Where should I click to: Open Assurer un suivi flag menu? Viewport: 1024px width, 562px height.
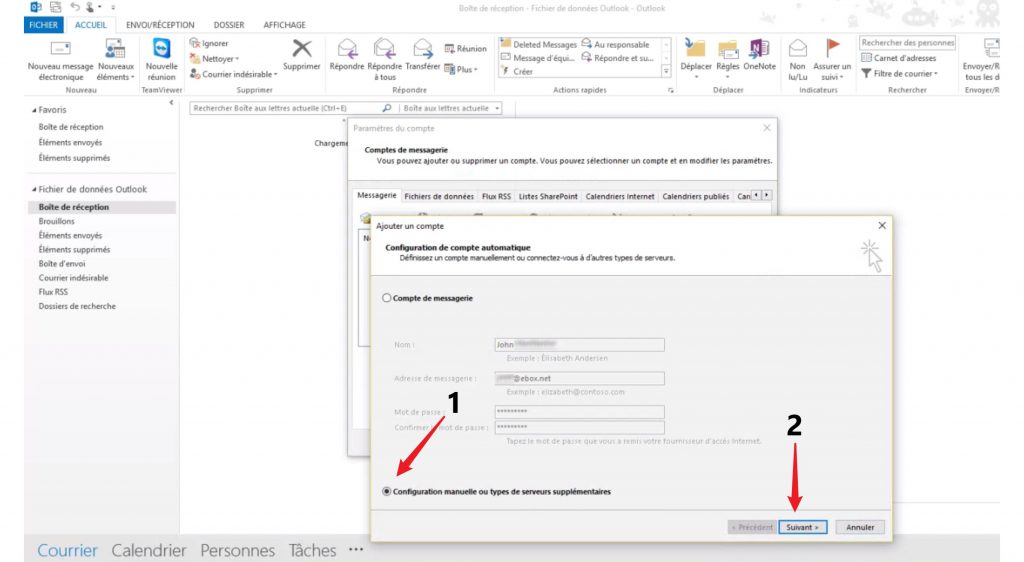832,60
